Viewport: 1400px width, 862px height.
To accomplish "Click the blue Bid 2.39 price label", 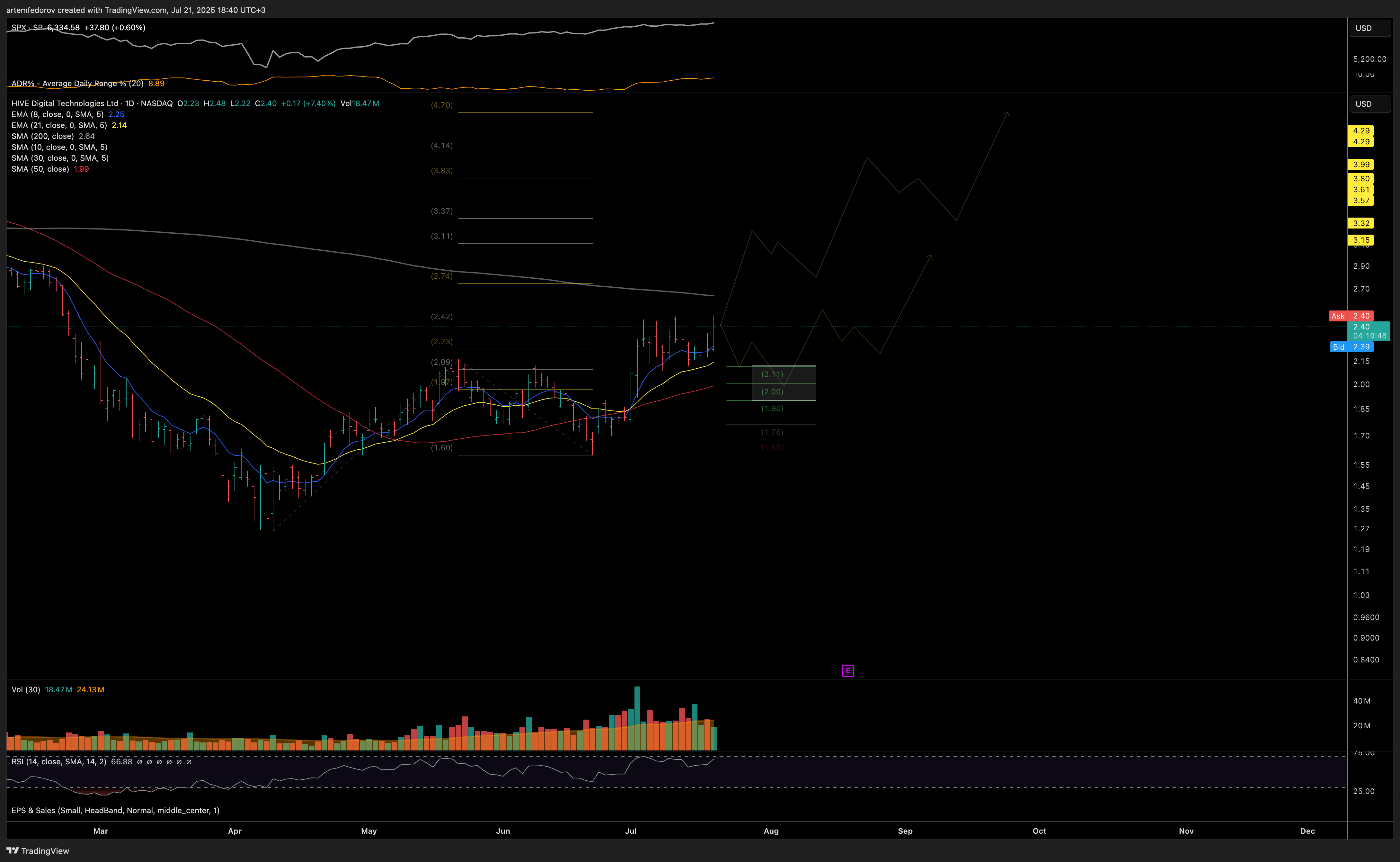I will click(1351, 346).
